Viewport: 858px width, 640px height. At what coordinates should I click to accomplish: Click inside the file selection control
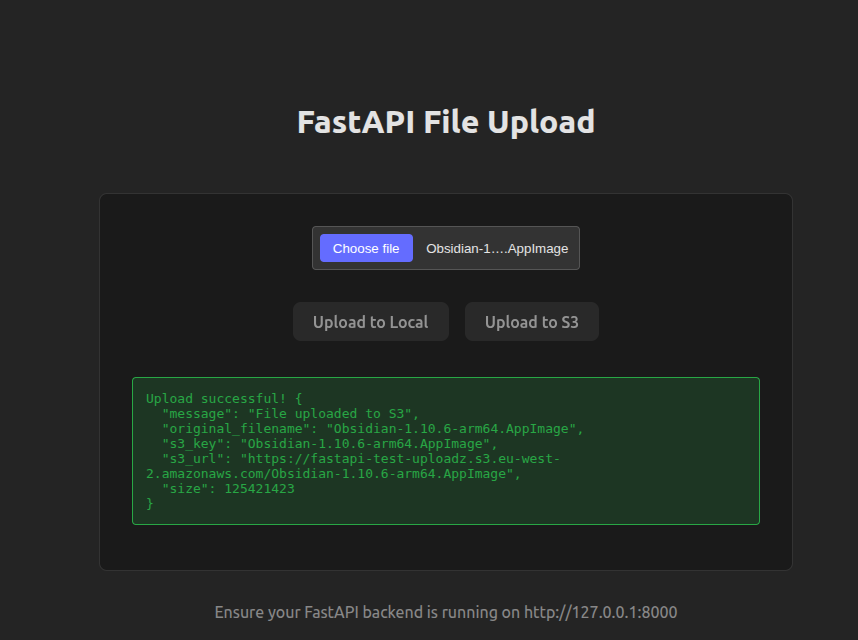coord(445,247)
